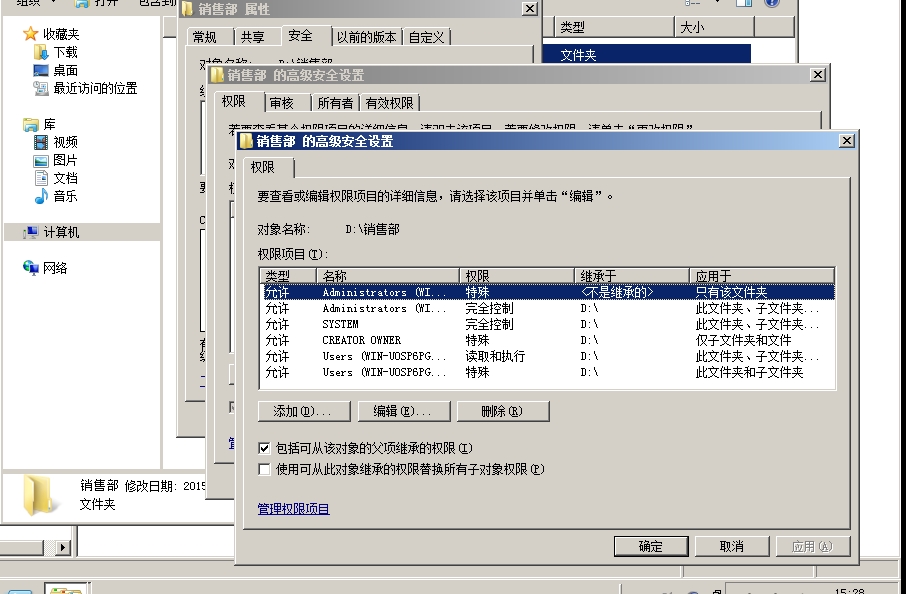Select the CREATOR OWNER permission entry
This screenshot has width=906, height=594.
coord(547,340)
